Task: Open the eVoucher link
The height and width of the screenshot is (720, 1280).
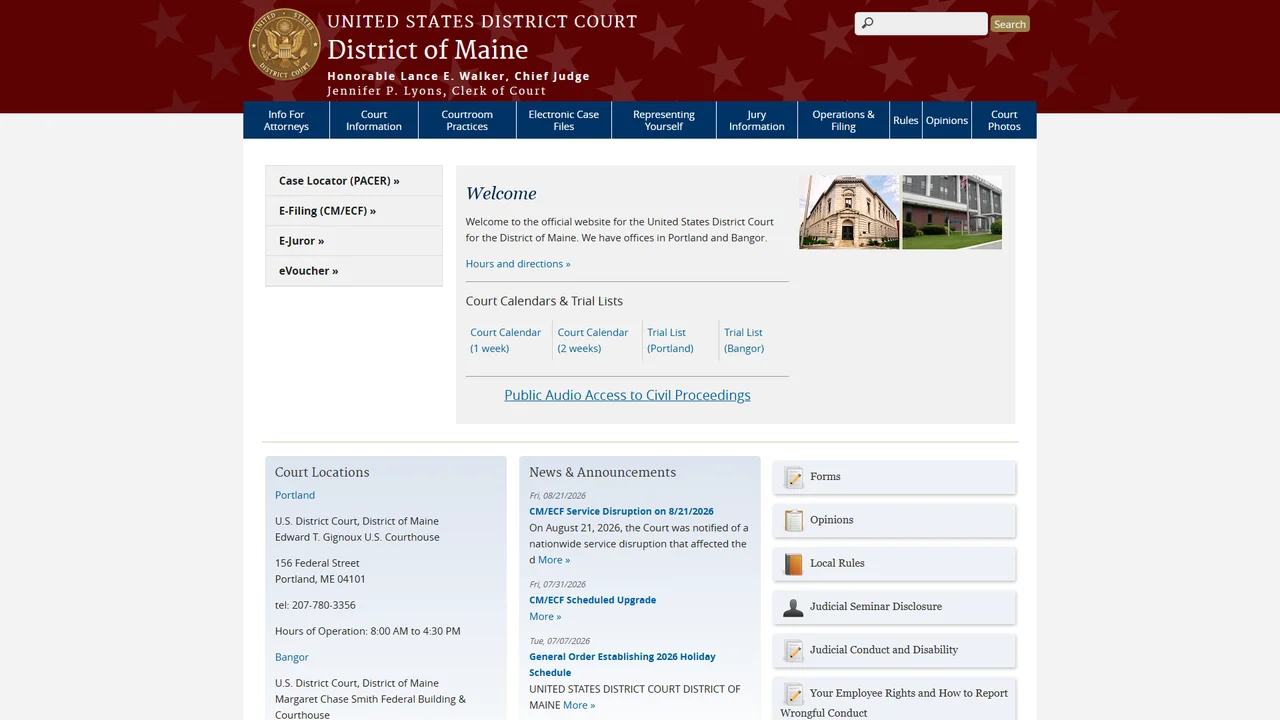Action: (x=354, y=271)
